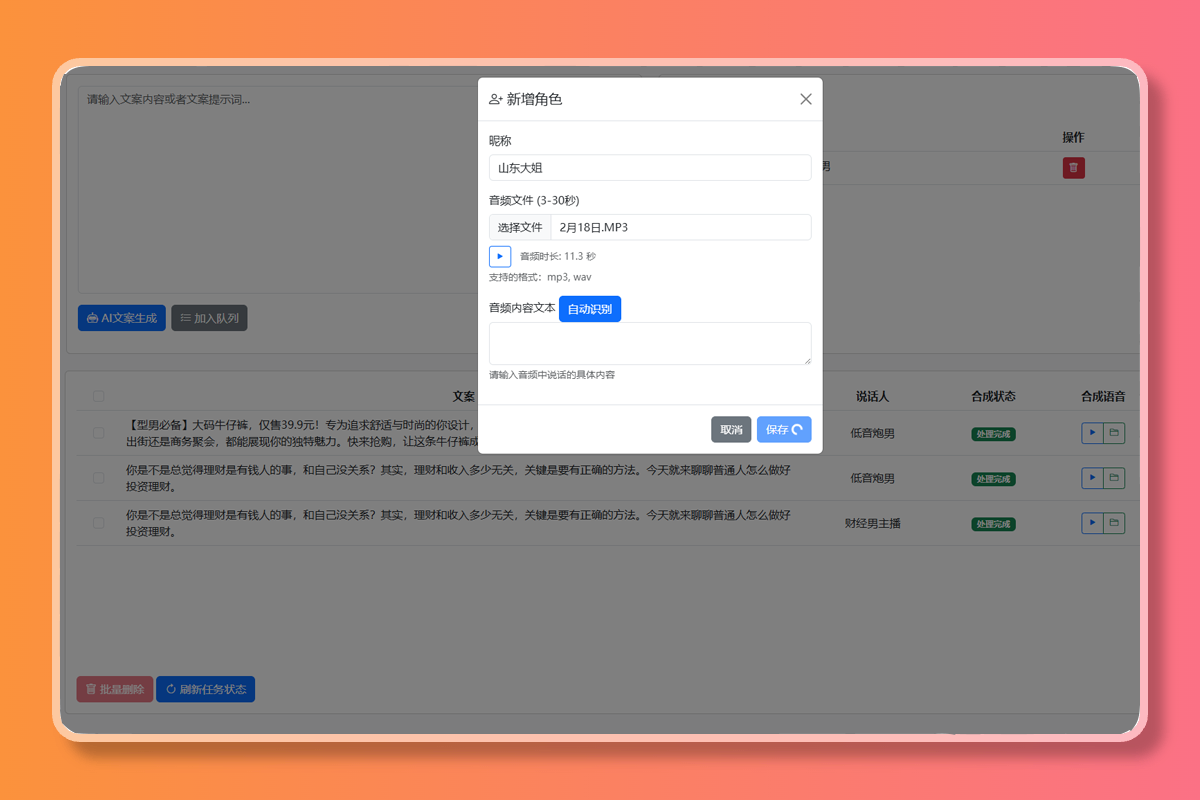Click 取消 to cancel the dialog
Viewport: 1200px width, 800px height.
(731, 430)
